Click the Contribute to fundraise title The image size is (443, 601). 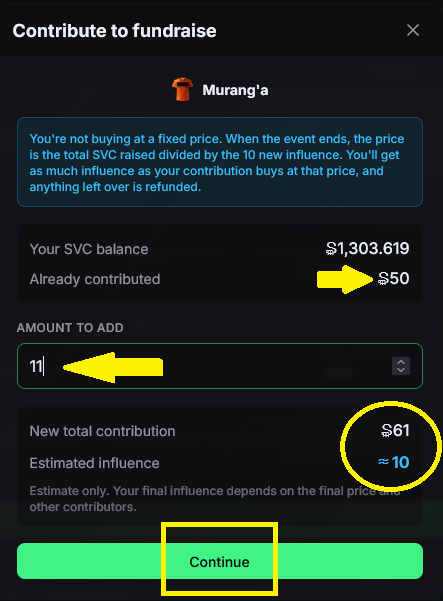coord(114,31)
